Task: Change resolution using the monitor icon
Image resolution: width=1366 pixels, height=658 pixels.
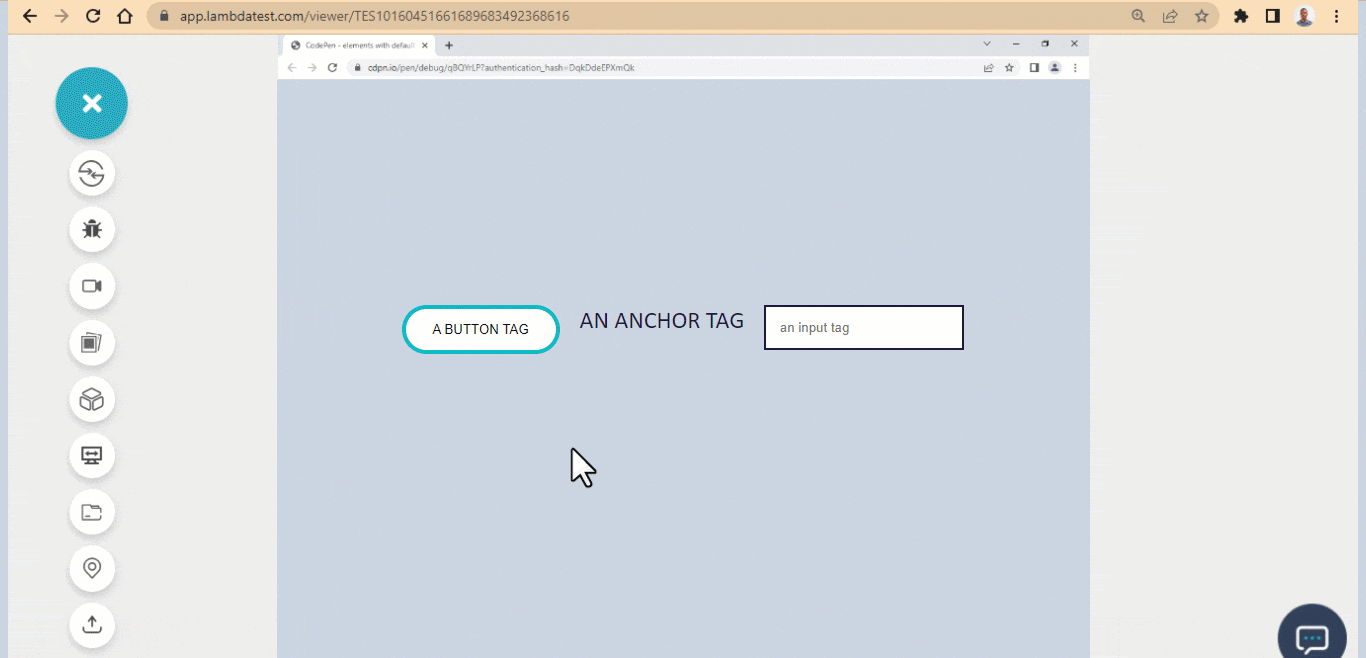Action: (x=92, y=456)
